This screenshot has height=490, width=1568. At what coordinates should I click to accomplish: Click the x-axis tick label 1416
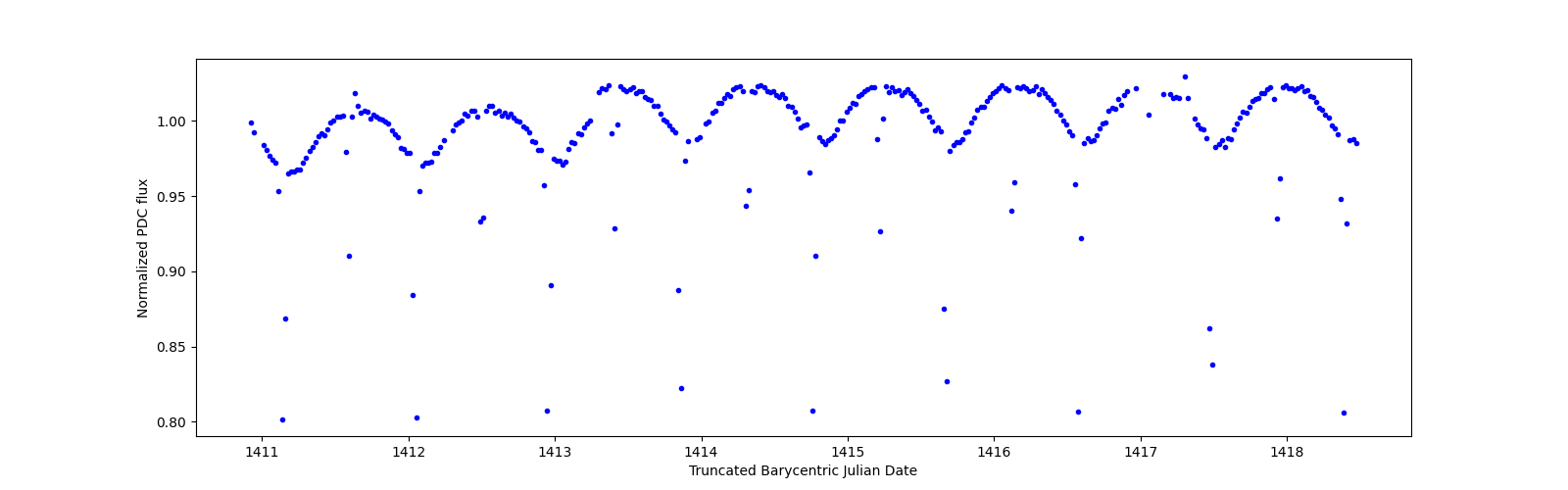click(x=994, y=453)
